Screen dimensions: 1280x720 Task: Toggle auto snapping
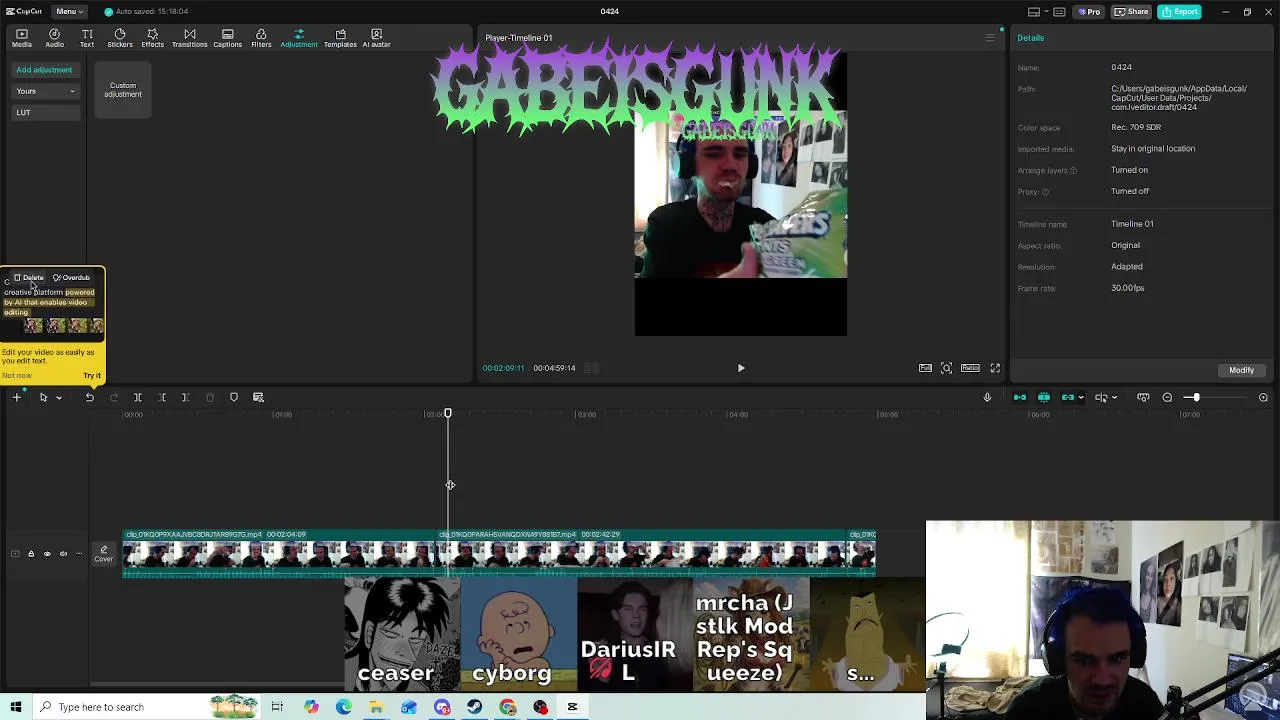[x=1044, y=398]
